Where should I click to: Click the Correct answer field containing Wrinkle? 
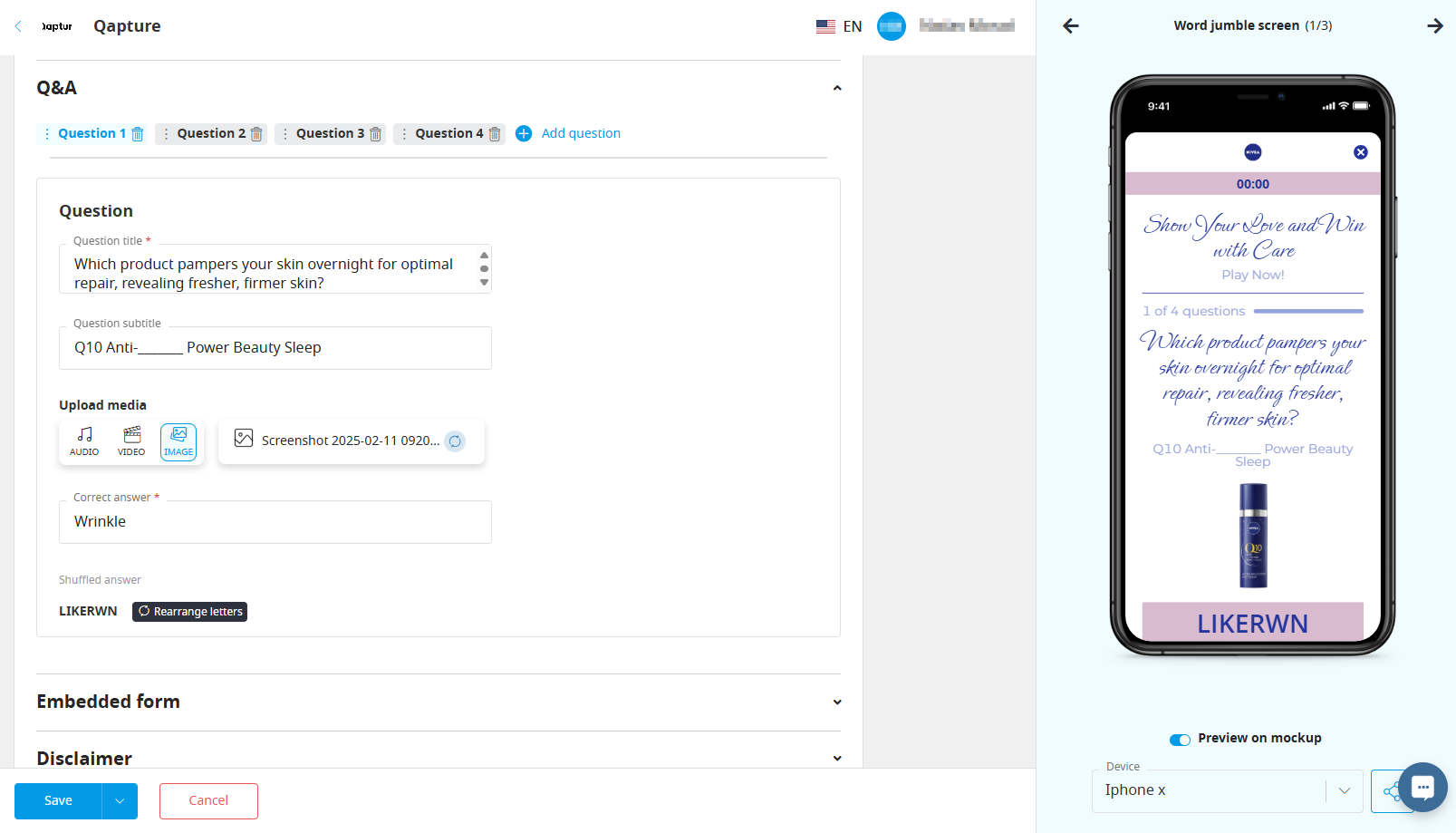click(x=275, y=522)
